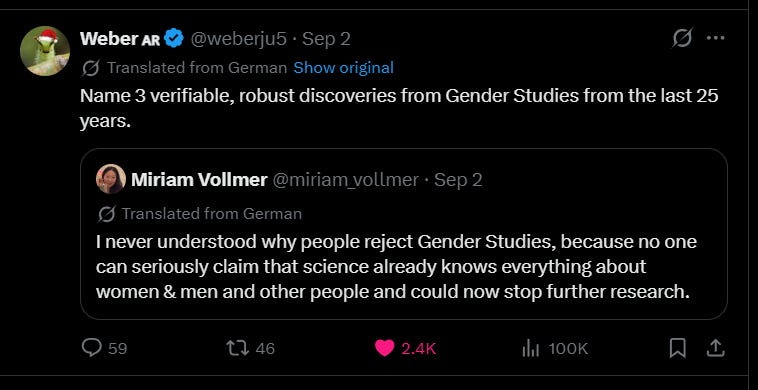The width and height of the screenshot is (758, 390).
Task: Open the Miriam Vollmer name in quoted post
Action: click(199, 180)
